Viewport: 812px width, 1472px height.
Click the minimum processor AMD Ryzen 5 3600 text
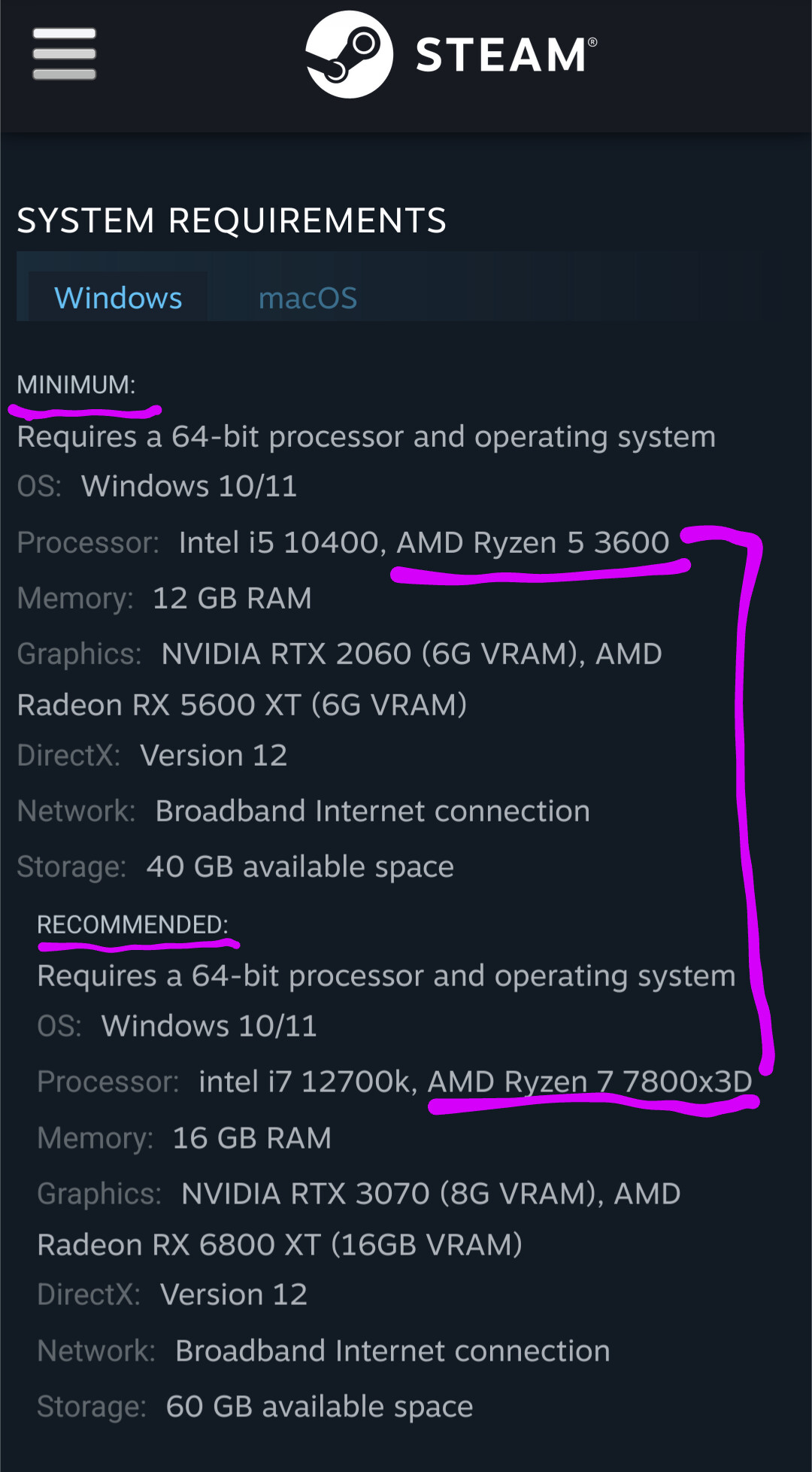pyautogui.click(x=532, y=542)
